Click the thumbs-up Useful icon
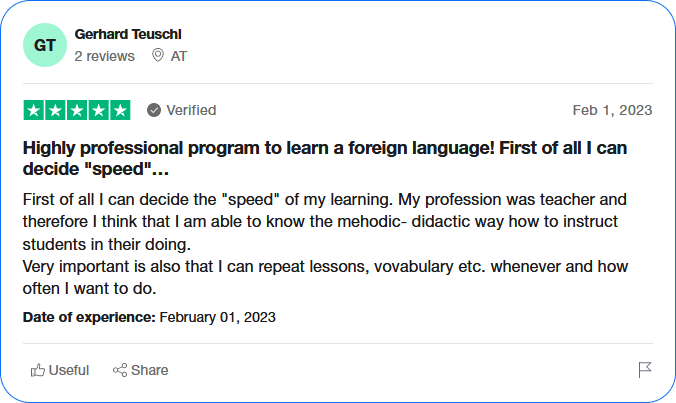676x403 pixels. click(38, 370)
